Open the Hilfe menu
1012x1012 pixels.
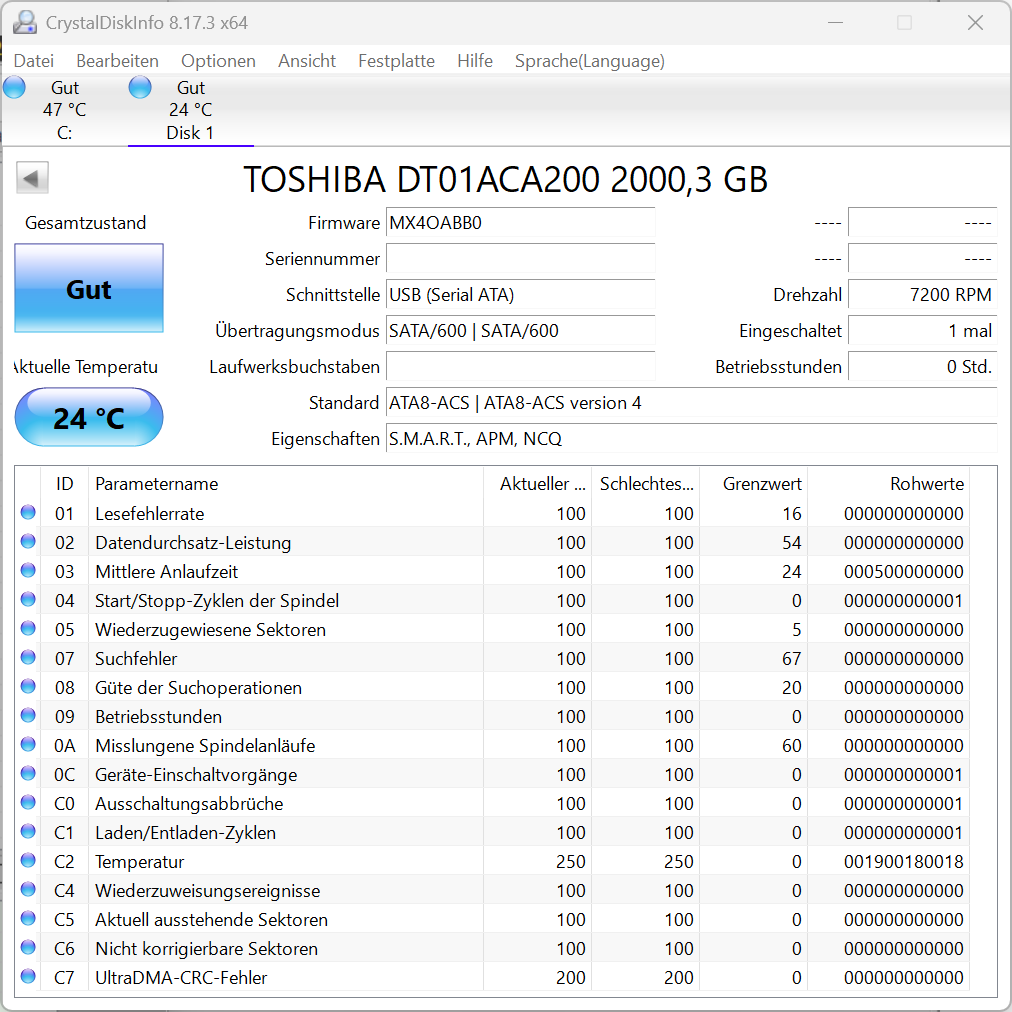click(x=474, y=61)
